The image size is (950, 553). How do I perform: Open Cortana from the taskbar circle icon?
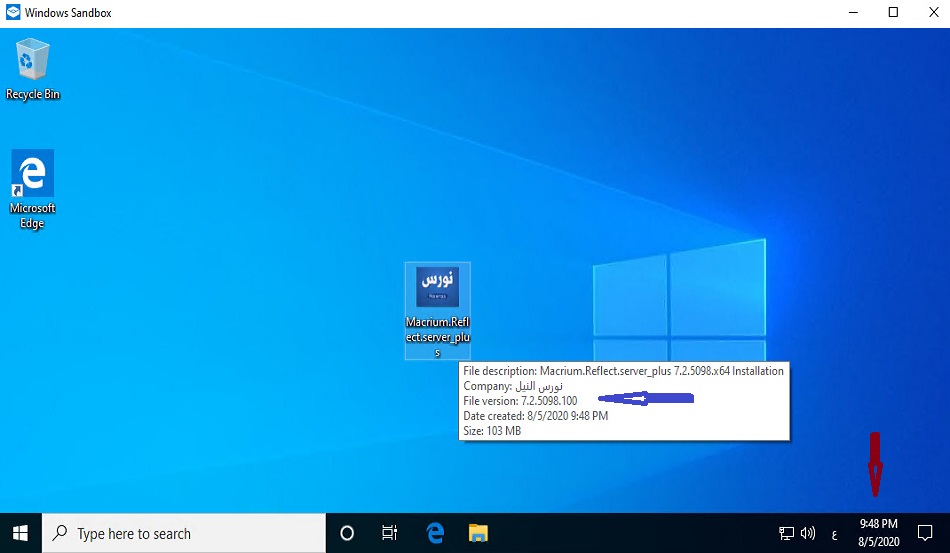(347, 534)
